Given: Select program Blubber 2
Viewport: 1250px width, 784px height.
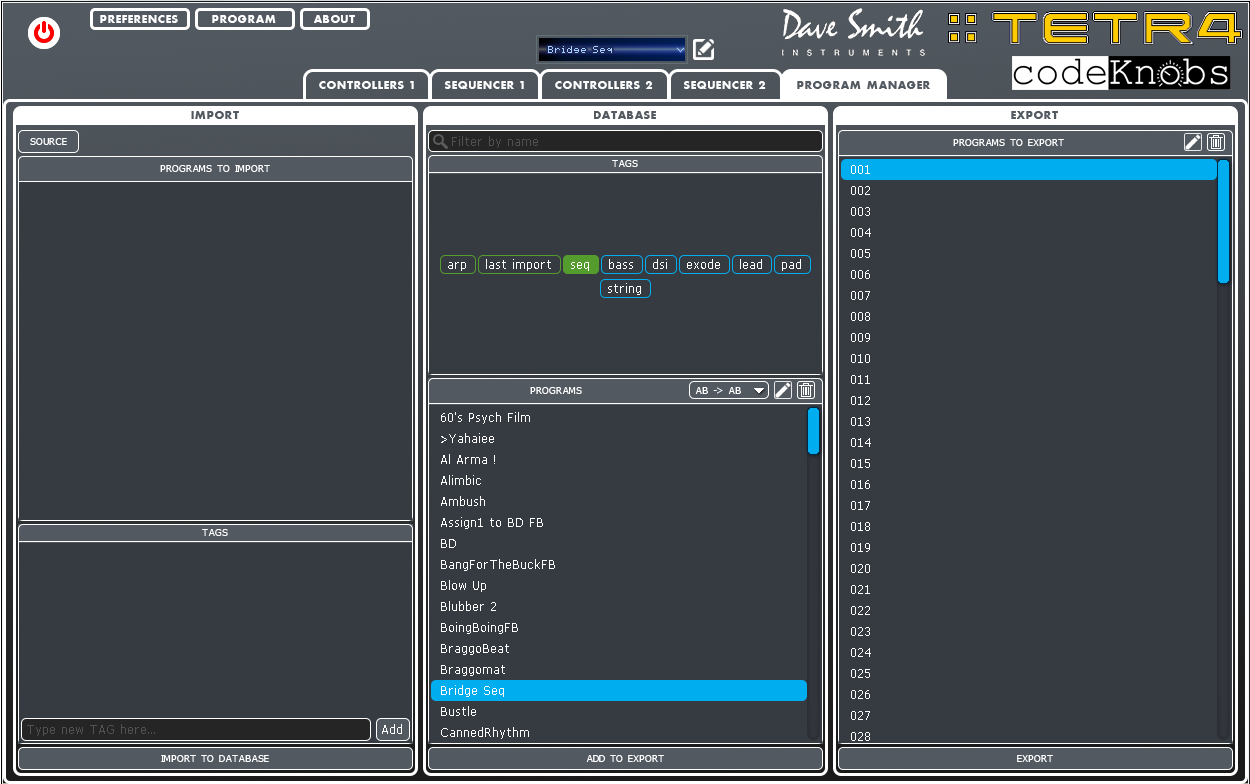Looking at the screenshot, I should point(619,607).
